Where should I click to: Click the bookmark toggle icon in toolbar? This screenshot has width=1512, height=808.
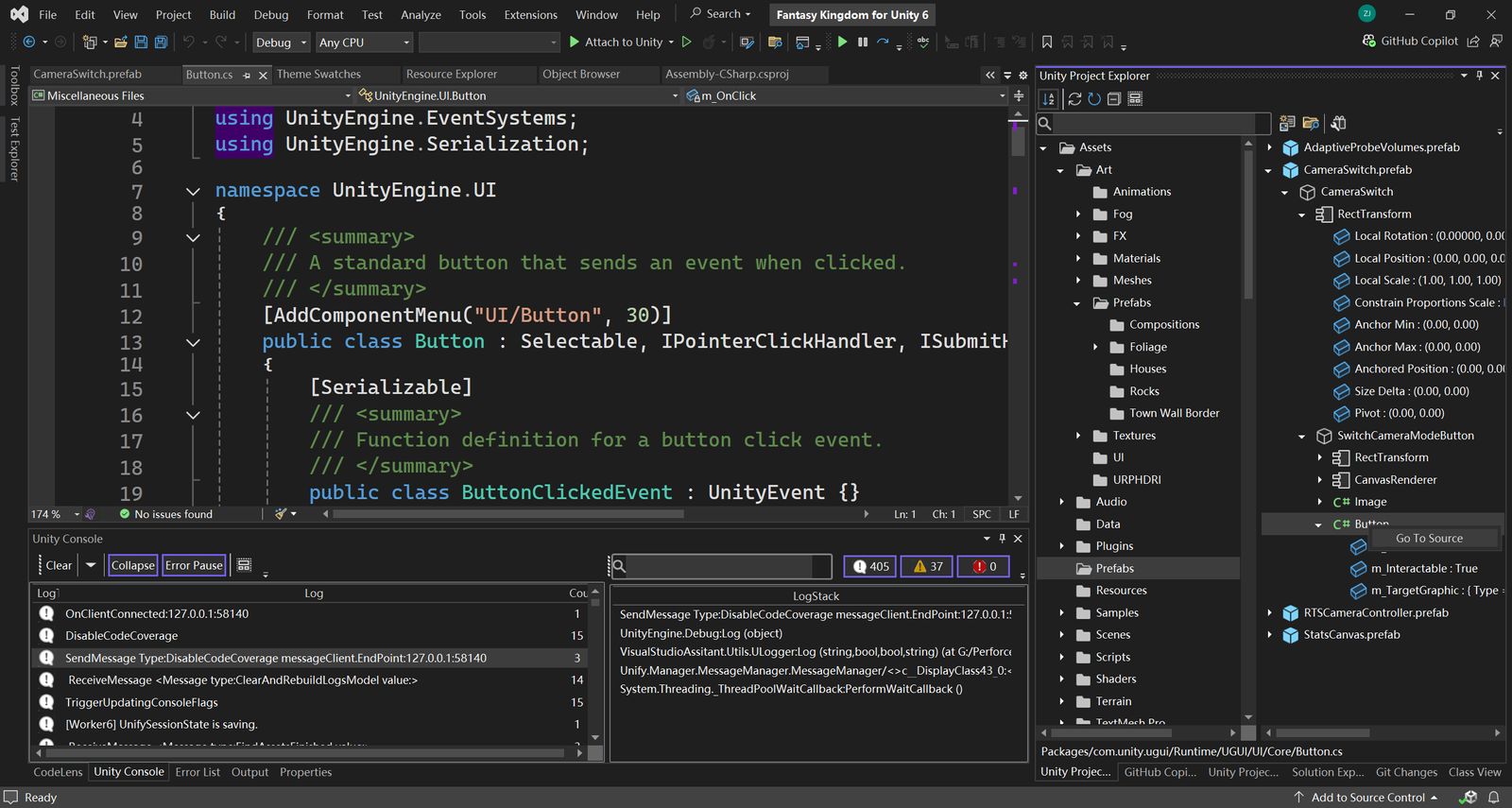tap(1047, 43)
